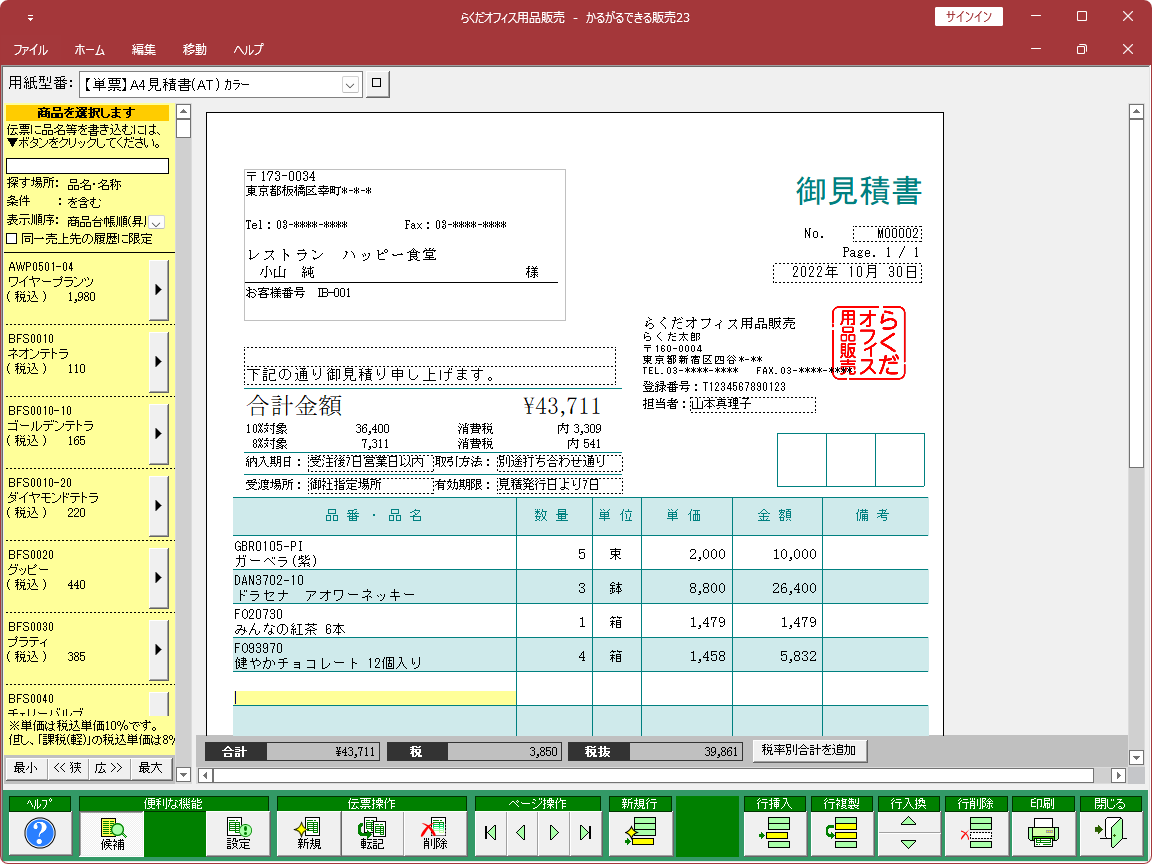Screen dimensions: 1152x864
Task: Jump to the last page icon
Action: click(x=586, y=832)
